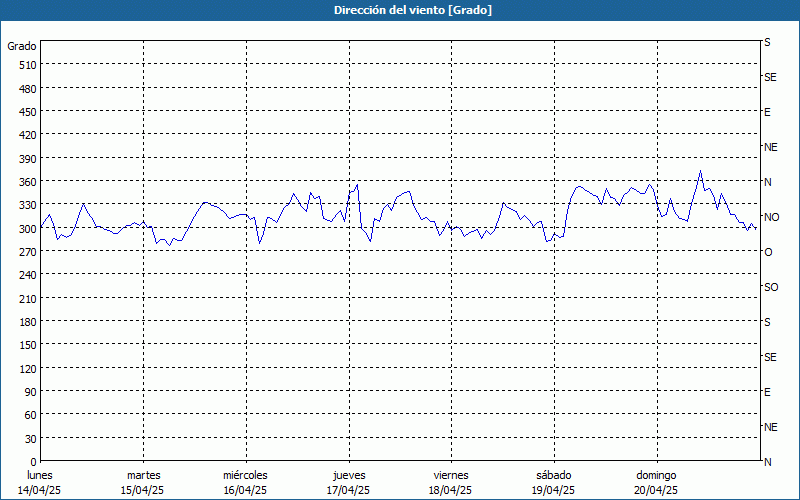Pick the 390 tick label
800x500 pixels.
pyautogui.click(x=29, y=159)
